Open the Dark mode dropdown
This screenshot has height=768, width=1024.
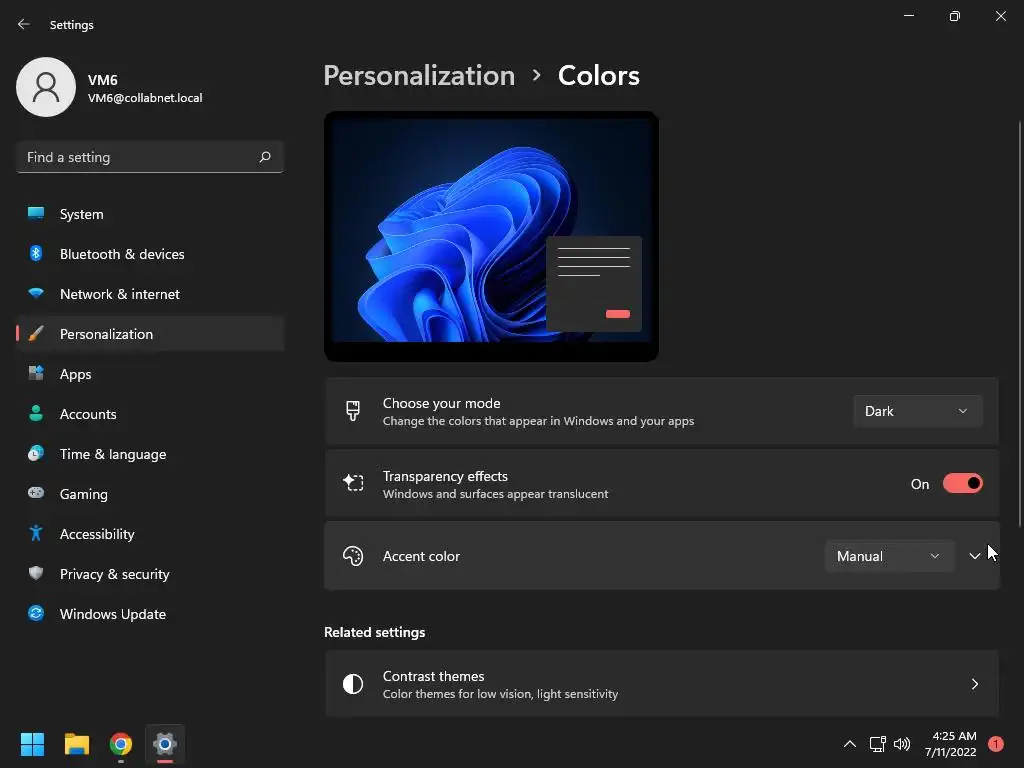click(x=918, y=411)
